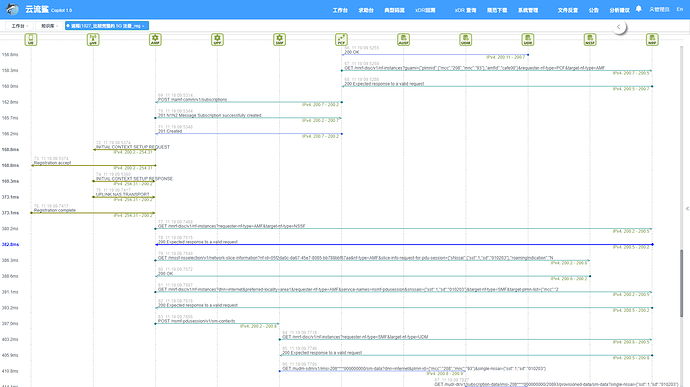Click the 382.8ms highlighted timestamp
690x387 pixels.
(10, 244)
